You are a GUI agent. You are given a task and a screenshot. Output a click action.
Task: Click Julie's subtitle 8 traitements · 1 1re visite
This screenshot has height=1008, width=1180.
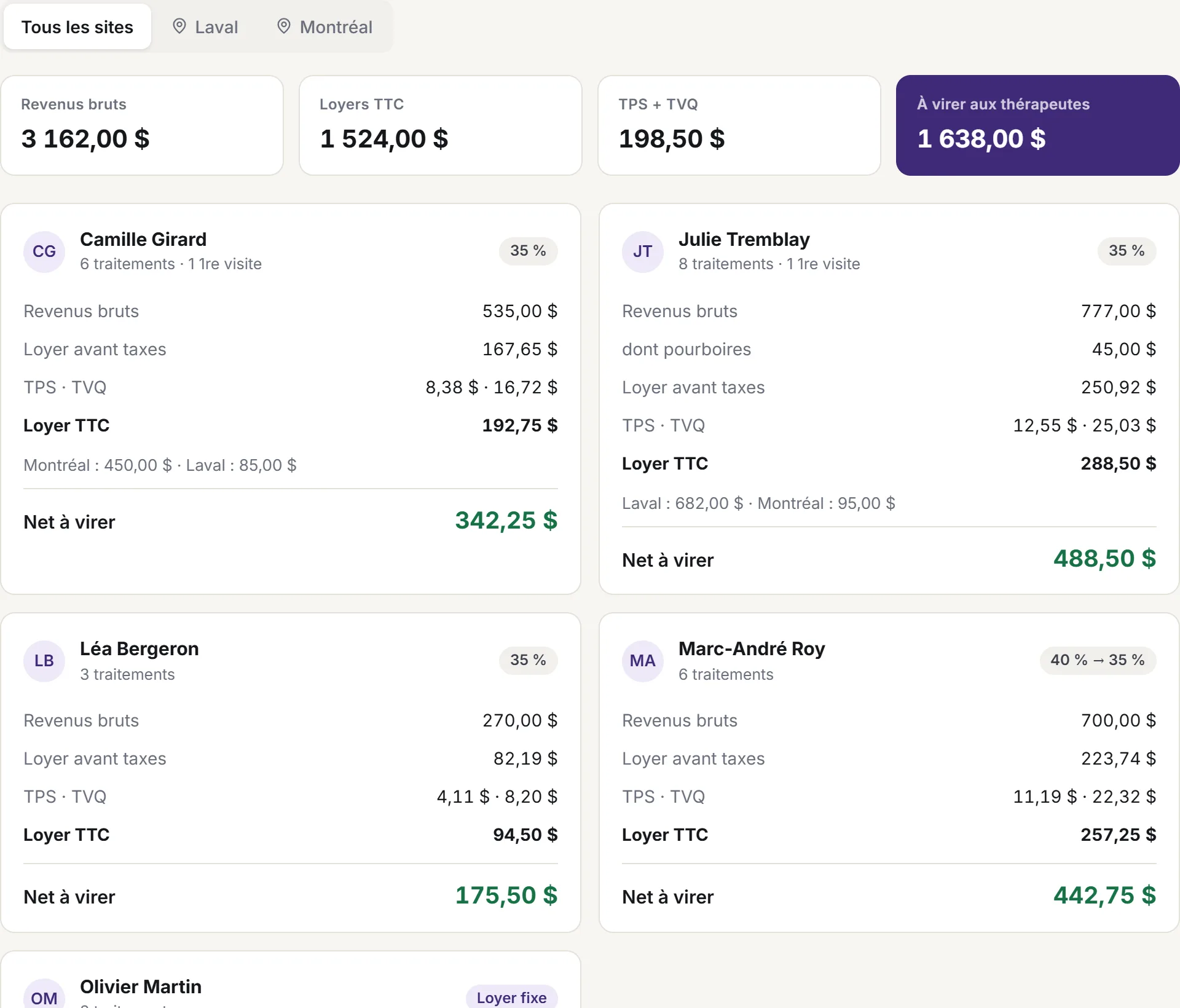click(x=769, y=264)
